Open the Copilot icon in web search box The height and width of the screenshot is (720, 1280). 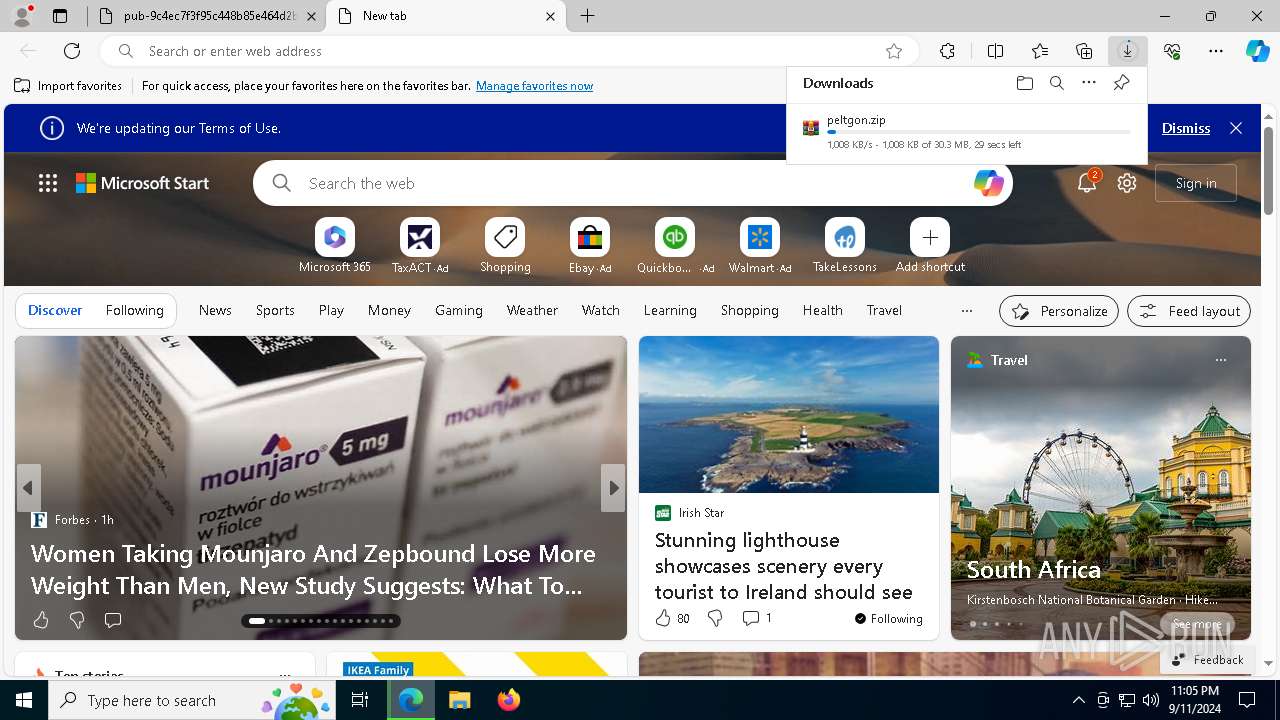pyautogui.click(x=988, y=183)
